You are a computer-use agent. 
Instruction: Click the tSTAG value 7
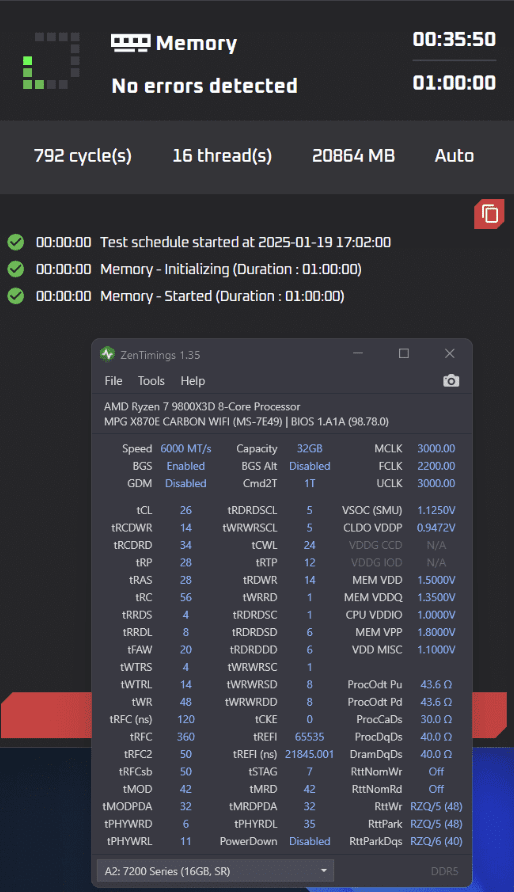(x=309, y=772)
